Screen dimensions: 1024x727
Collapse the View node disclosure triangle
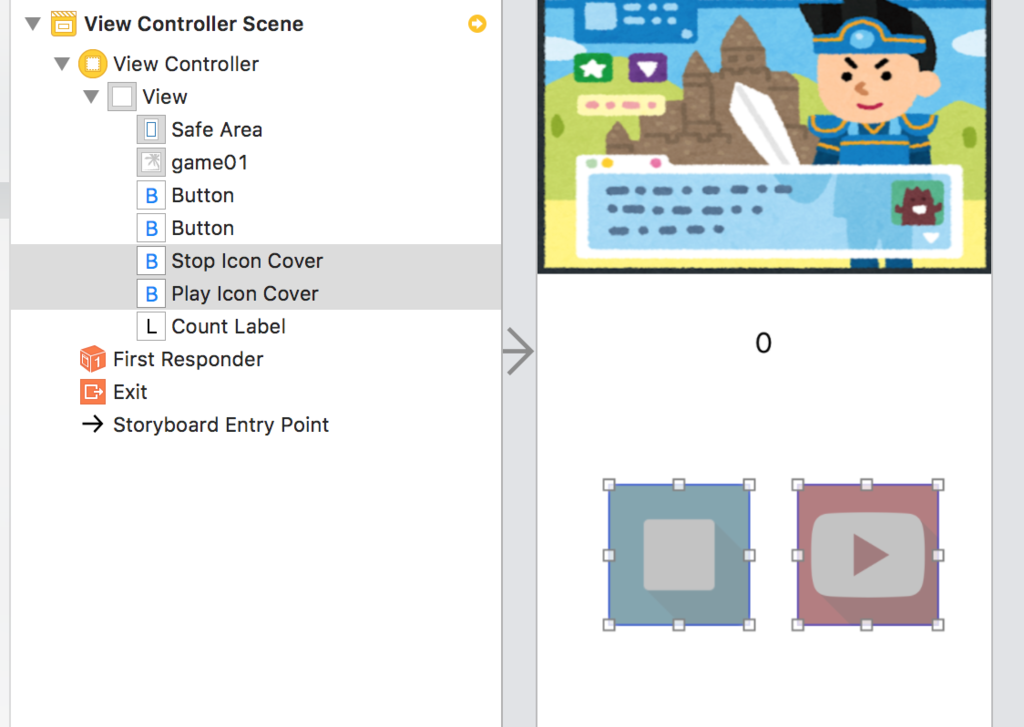tap(91, 97)
